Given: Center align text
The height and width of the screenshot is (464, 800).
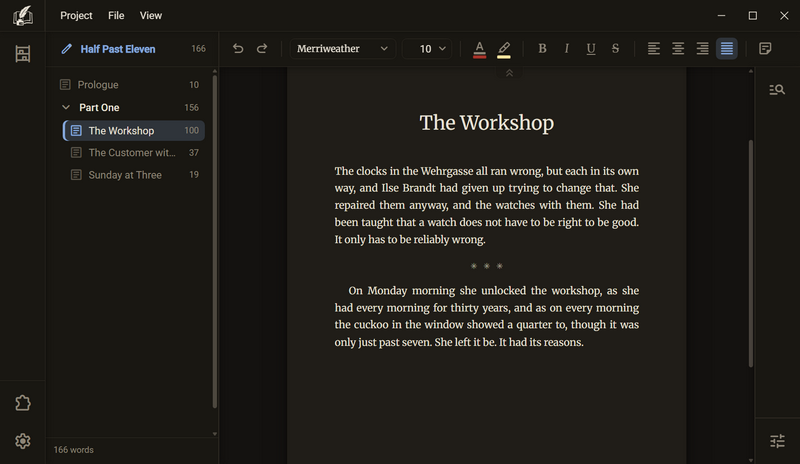Looking at the screenshot, I should 678,48.
